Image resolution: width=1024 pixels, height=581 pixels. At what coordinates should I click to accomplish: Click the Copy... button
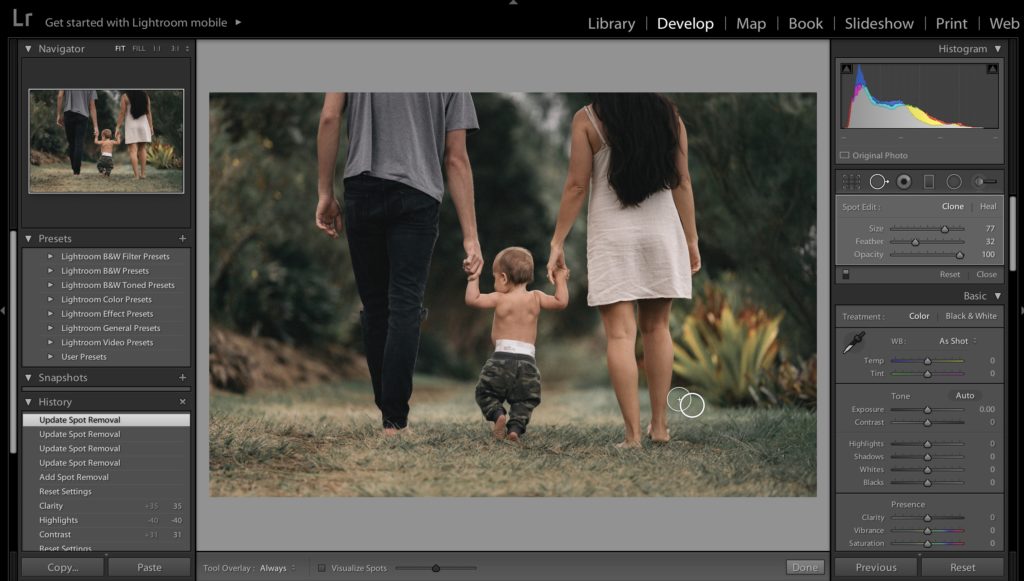[63, 567]
